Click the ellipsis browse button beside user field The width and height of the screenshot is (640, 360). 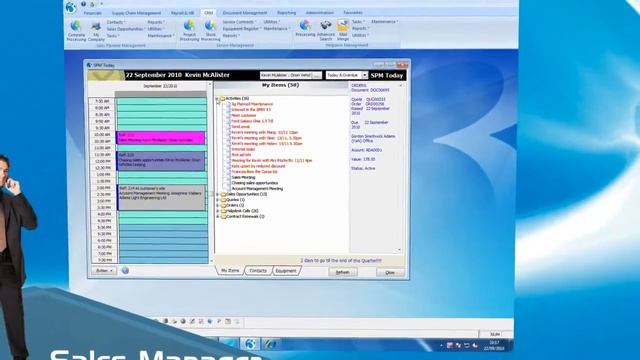click(317, 76)
